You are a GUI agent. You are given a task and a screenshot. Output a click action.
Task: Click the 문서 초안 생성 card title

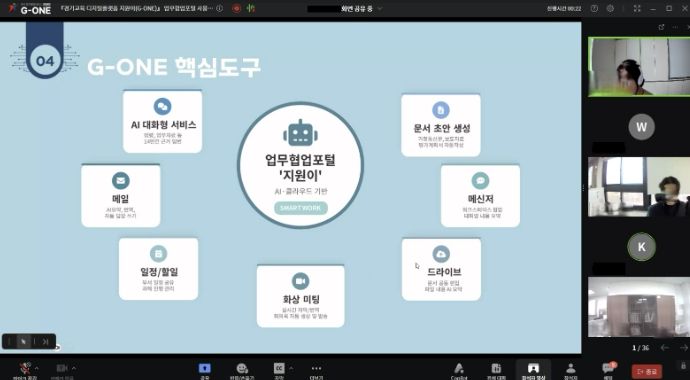(x=442, y=128)
